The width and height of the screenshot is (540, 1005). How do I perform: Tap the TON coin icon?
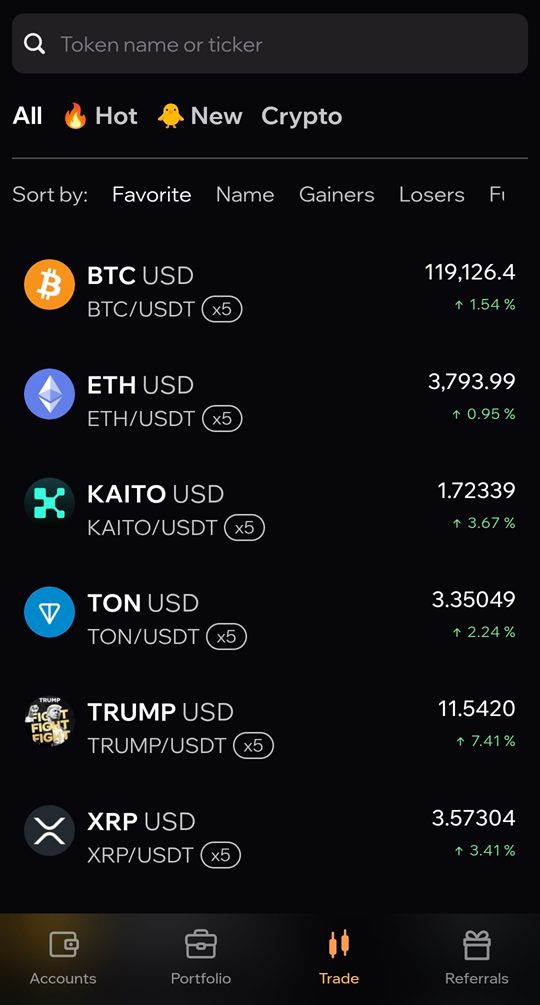[49, 612]
